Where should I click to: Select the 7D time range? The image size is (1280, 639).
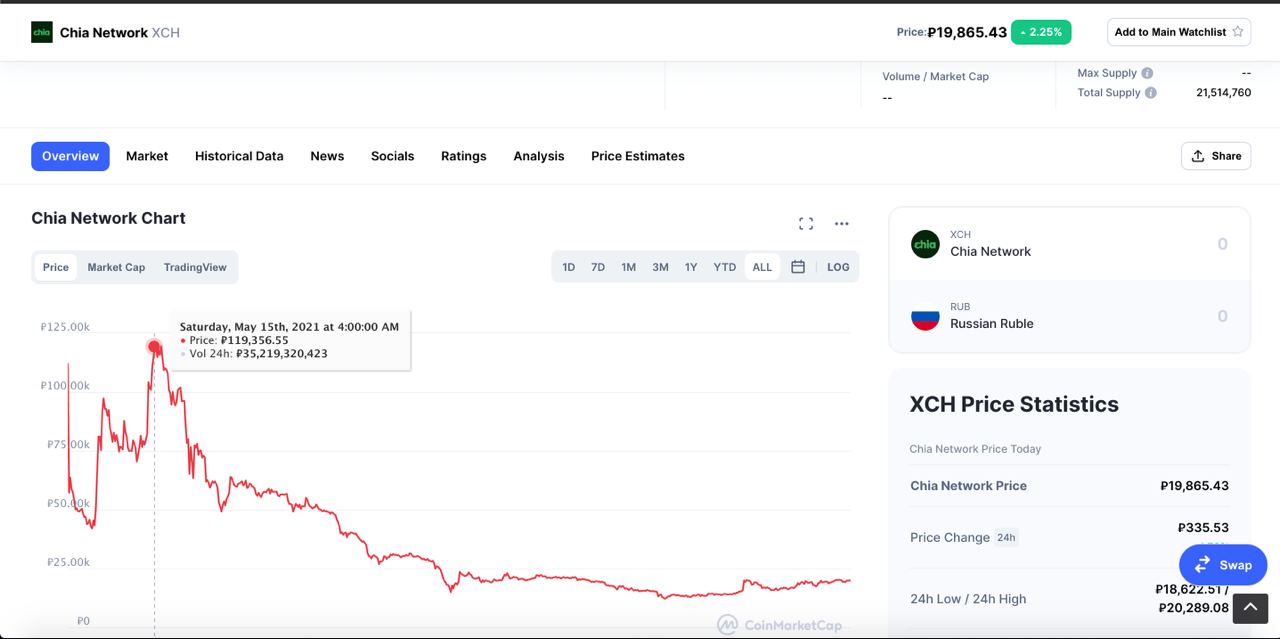(x=598, y=267)
